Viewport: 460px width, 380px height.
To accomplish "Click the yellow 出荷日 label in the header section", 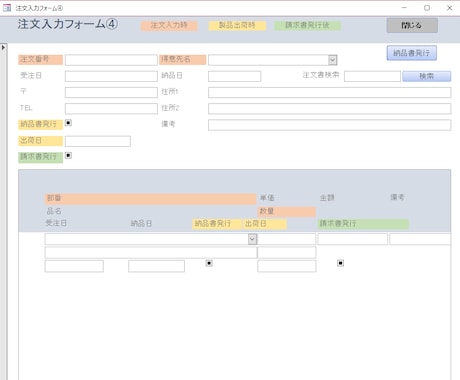I will [40, 141].
